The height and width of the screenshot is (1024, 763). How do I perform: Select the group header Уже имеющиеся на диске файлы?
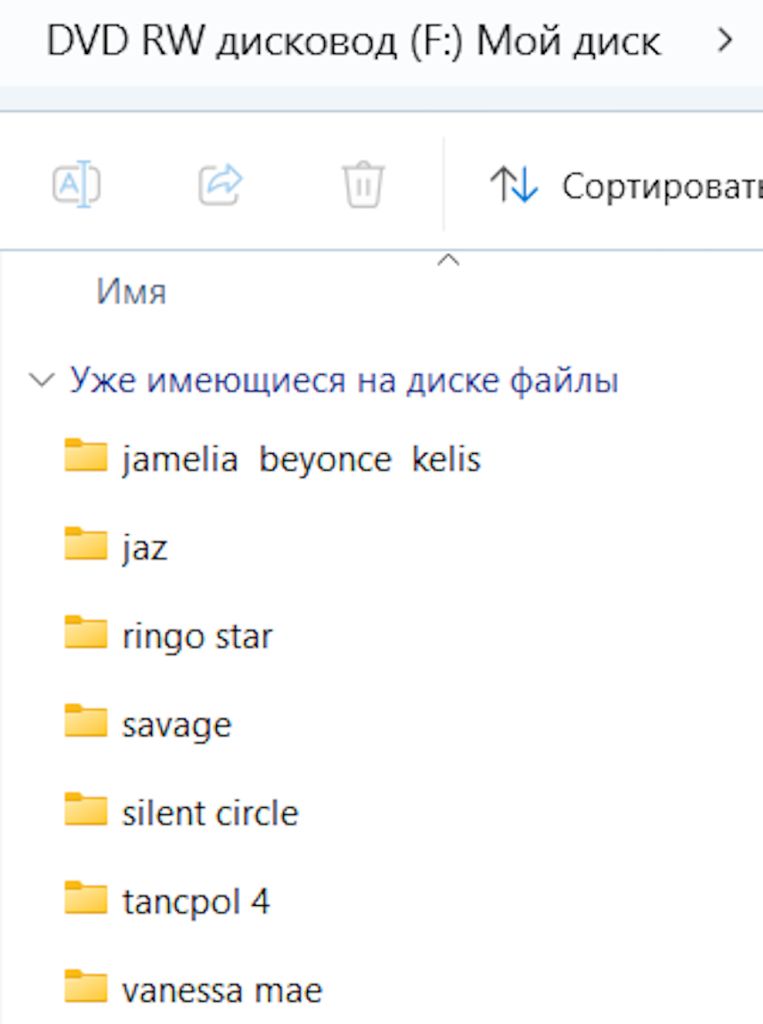[x=344, y=380]
